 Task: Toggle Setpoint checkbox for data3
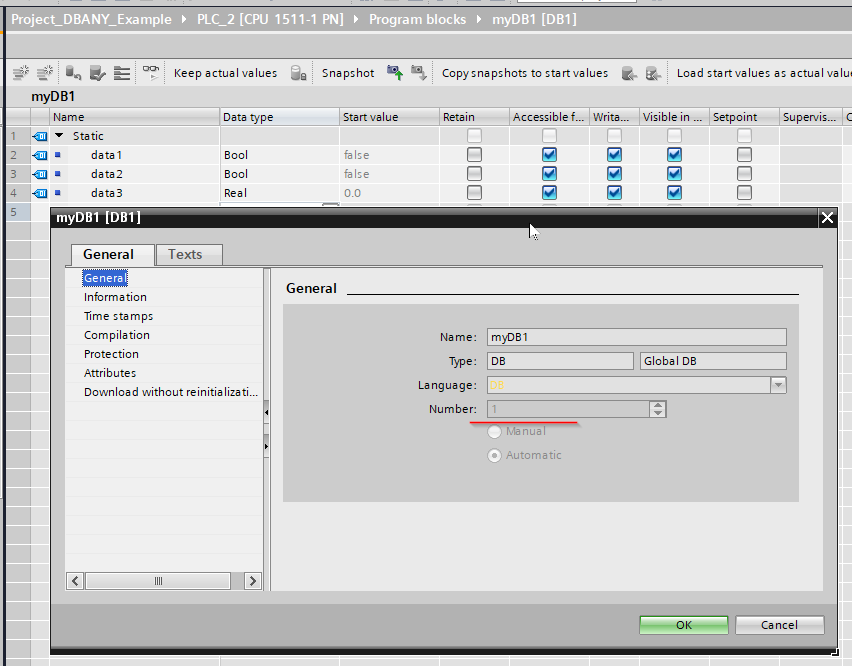coord(744,193)
